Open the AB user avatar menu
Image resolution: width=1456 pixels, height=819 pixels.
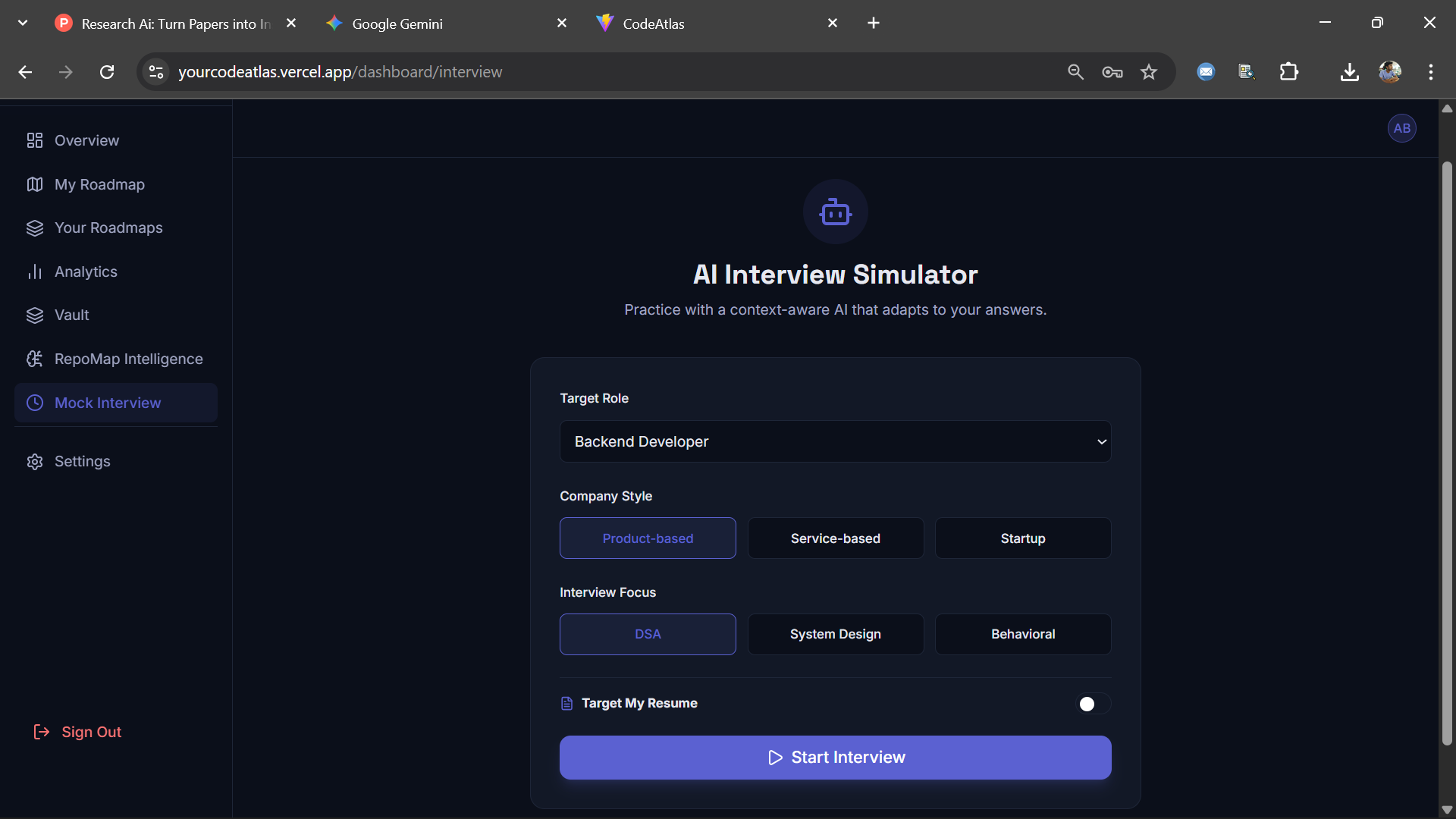point(1401,128)
